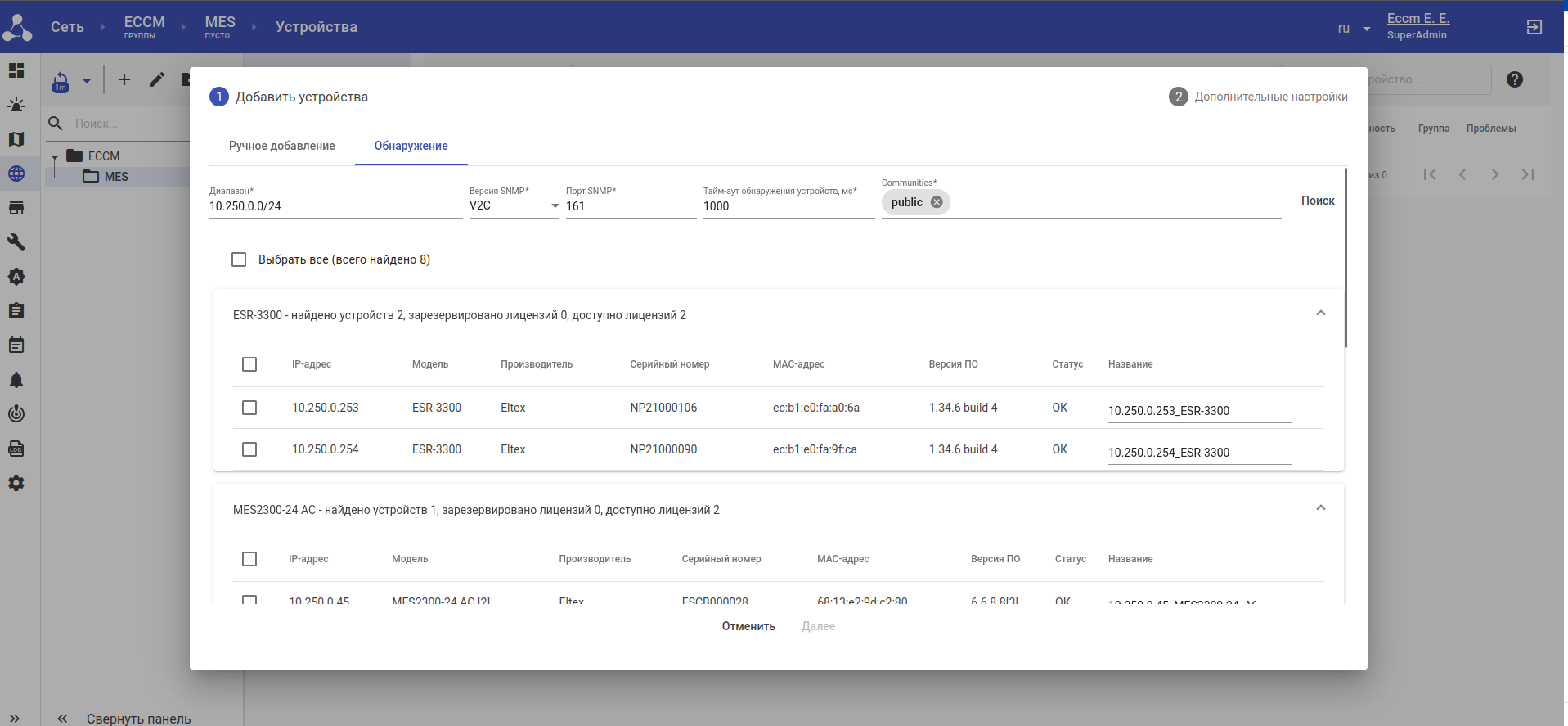Screen dimensions: 1568x726
Task: Click the 1m auto-refresh icon
Action: [x=61, y=82]
